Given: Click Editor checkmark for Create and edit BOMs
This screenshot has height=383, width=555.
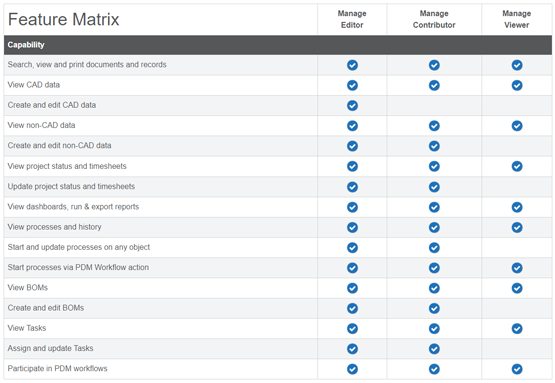Looking at the screenshot, I should (352, 308).
